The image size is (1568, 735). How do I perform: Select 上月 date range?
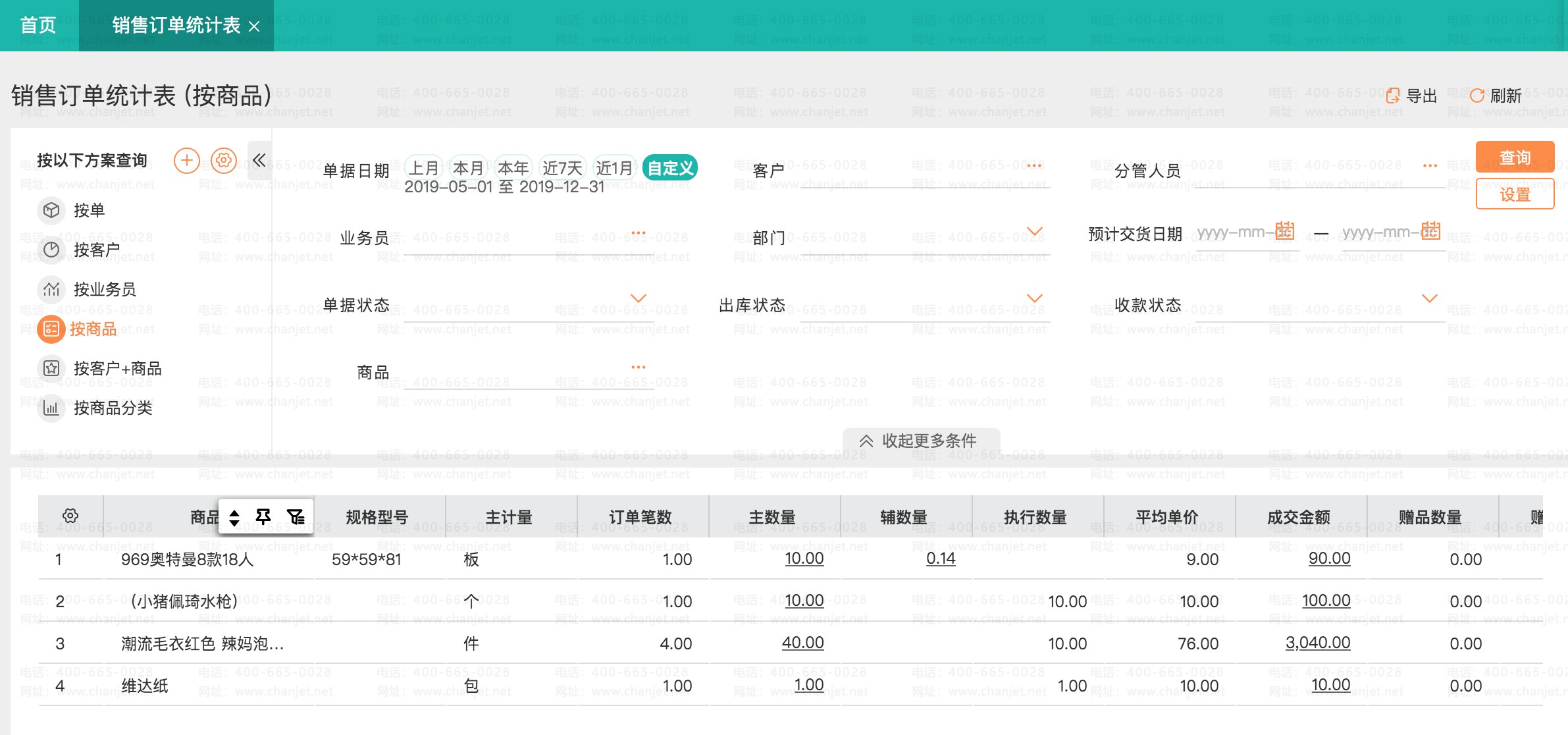tap(423, 168)
